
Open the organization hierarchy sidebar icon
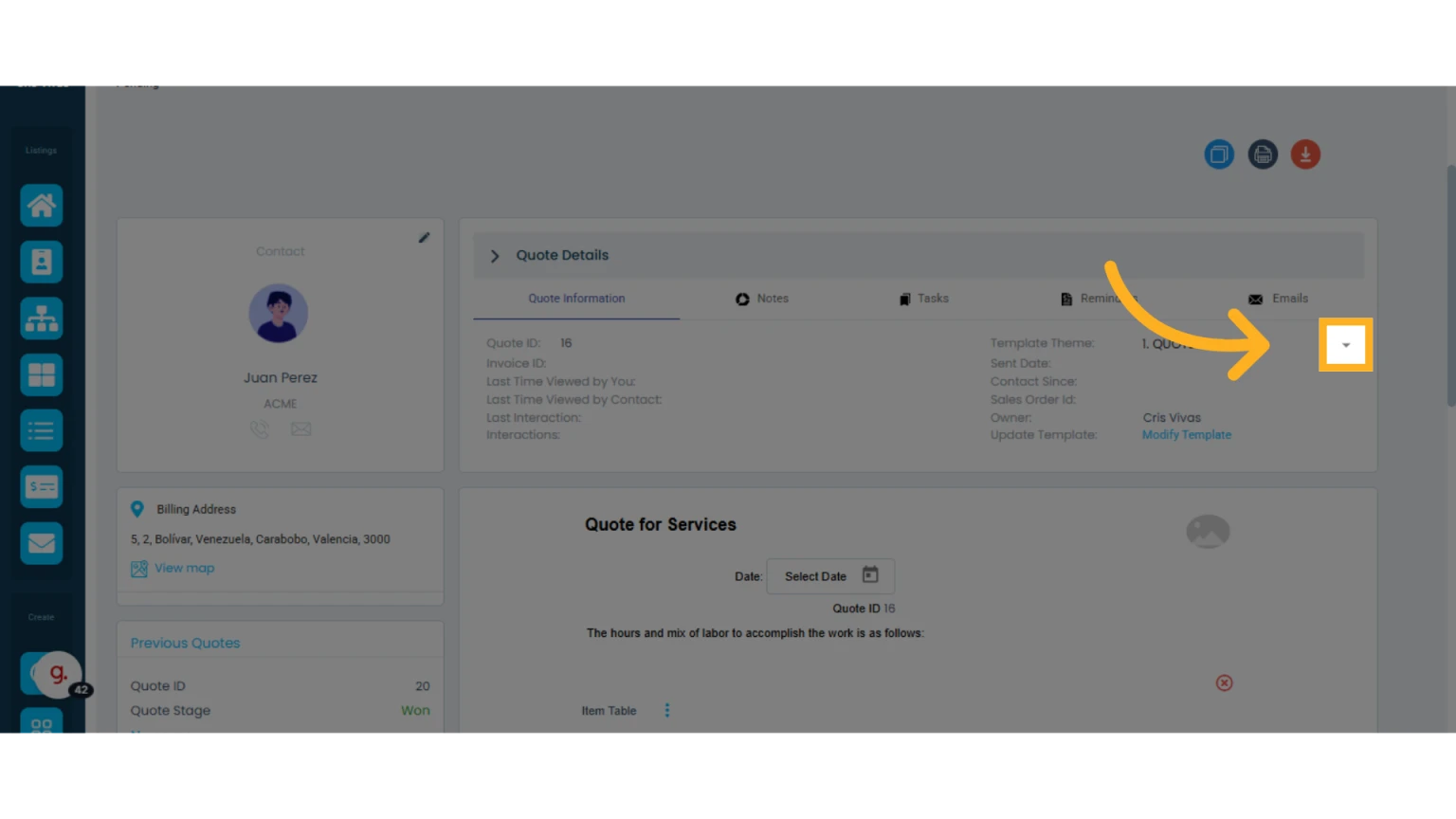coord(42,318)
